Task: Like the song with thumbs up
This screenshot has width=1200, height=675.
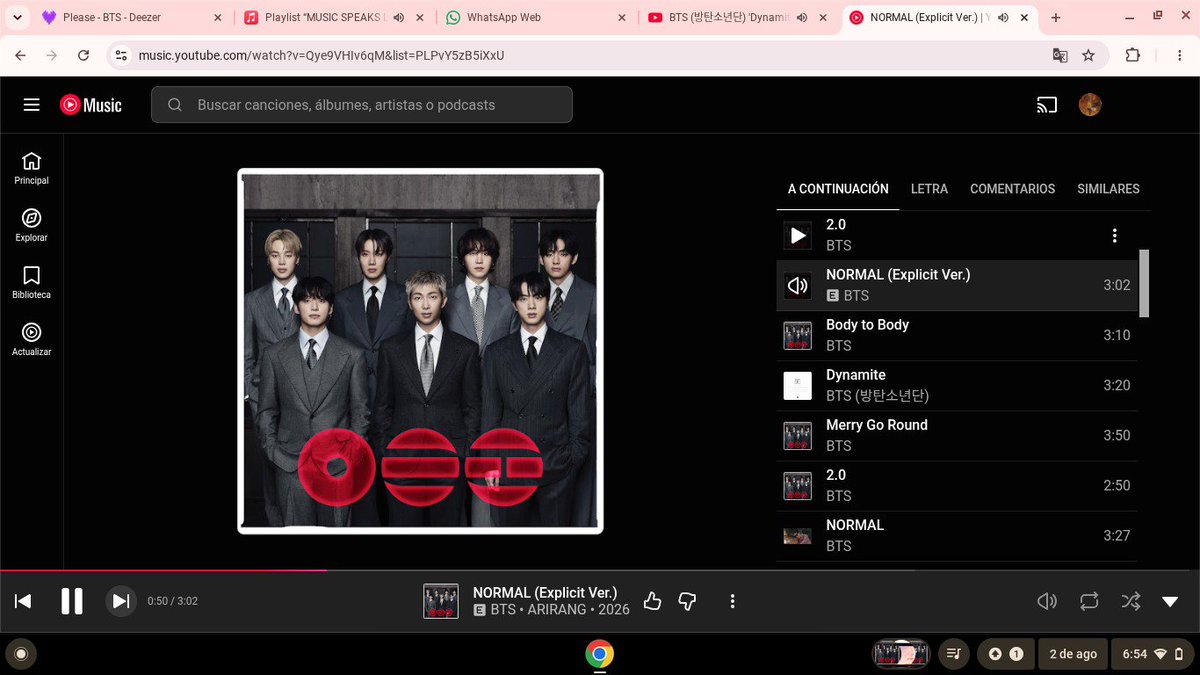Action: pos(653,601)
